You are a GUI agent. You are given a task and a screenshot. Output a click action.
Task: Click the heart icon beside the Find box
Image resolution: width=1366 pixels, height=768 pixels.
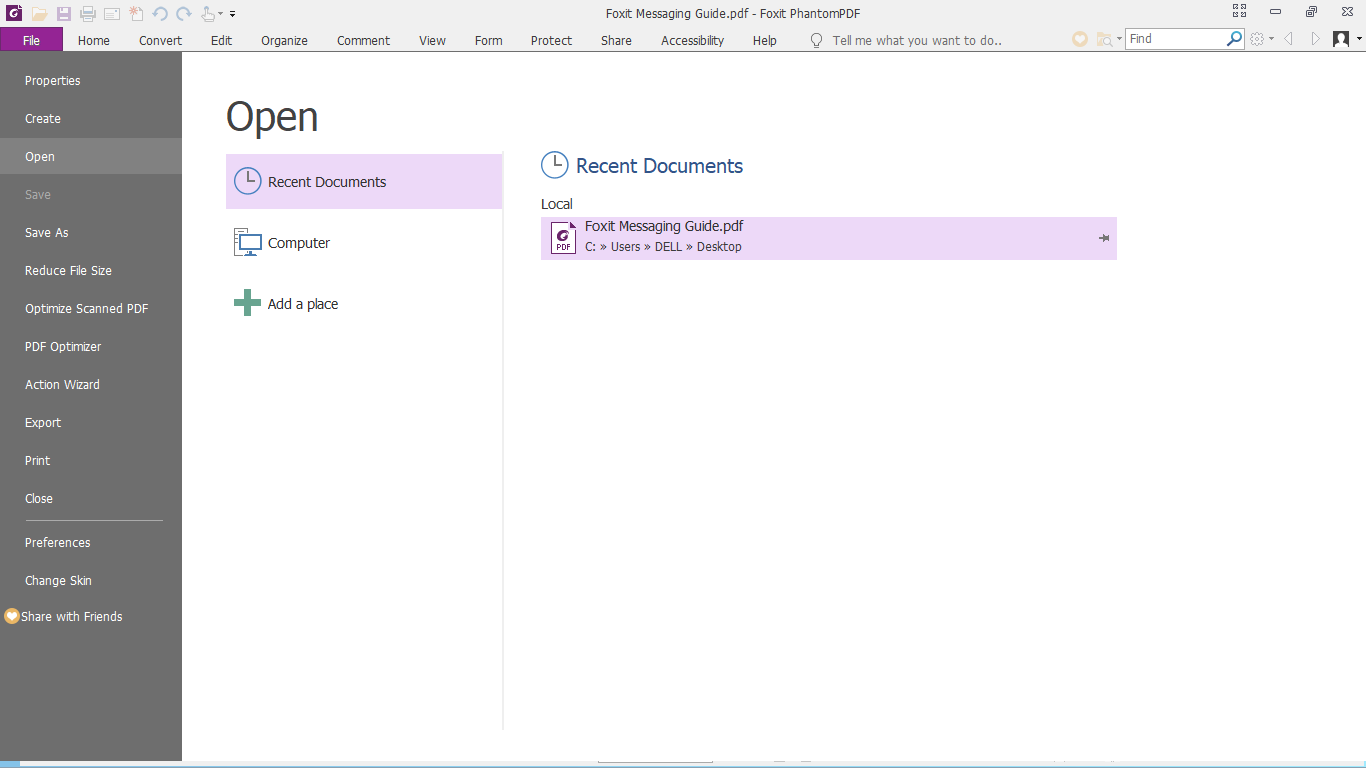1080,39
